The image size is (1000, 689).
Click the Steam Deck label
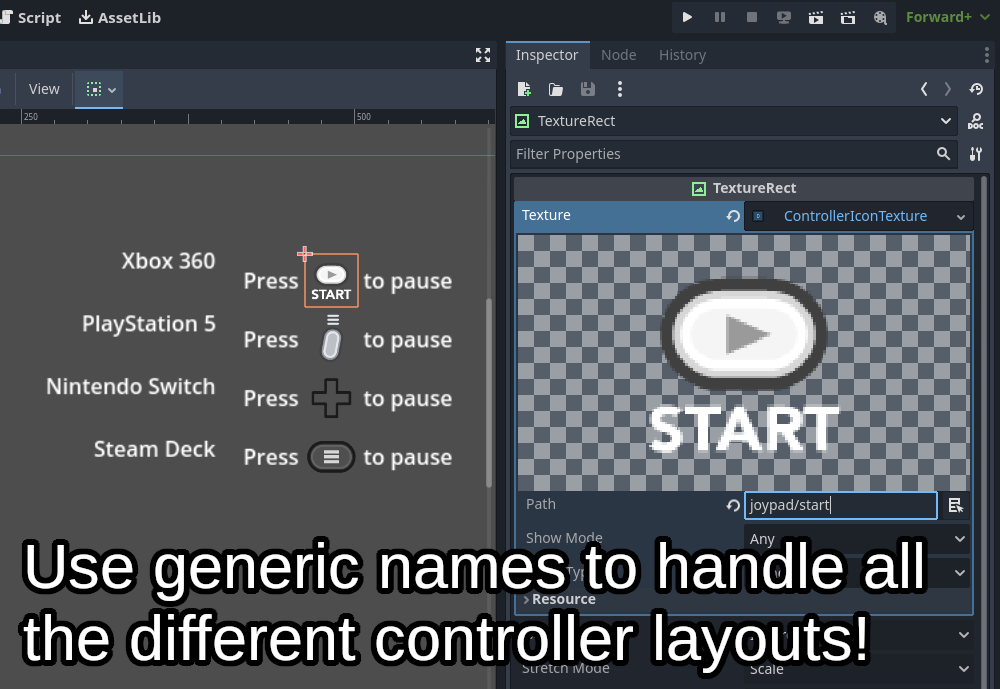(x=154, y=449)
